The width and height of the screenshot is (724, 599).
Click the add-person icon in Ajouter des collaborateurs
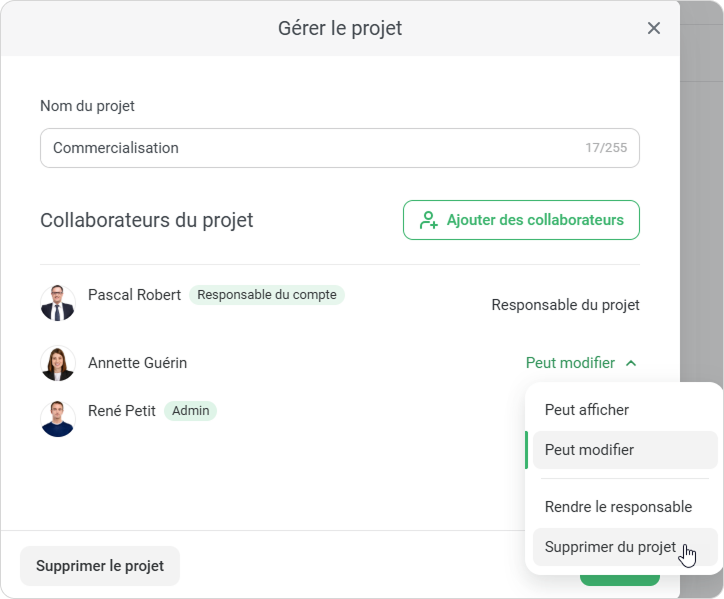click(x=429, y=220)
